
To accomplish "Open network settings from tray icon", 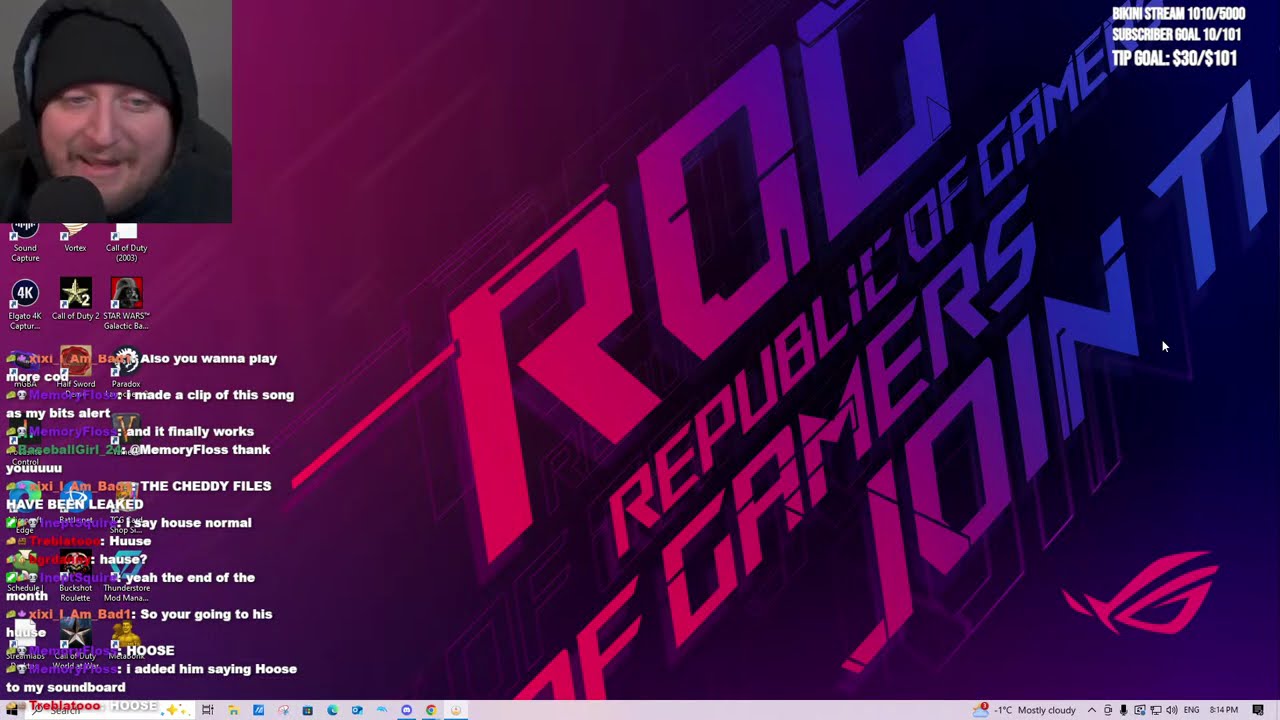I will (1156, 710).
